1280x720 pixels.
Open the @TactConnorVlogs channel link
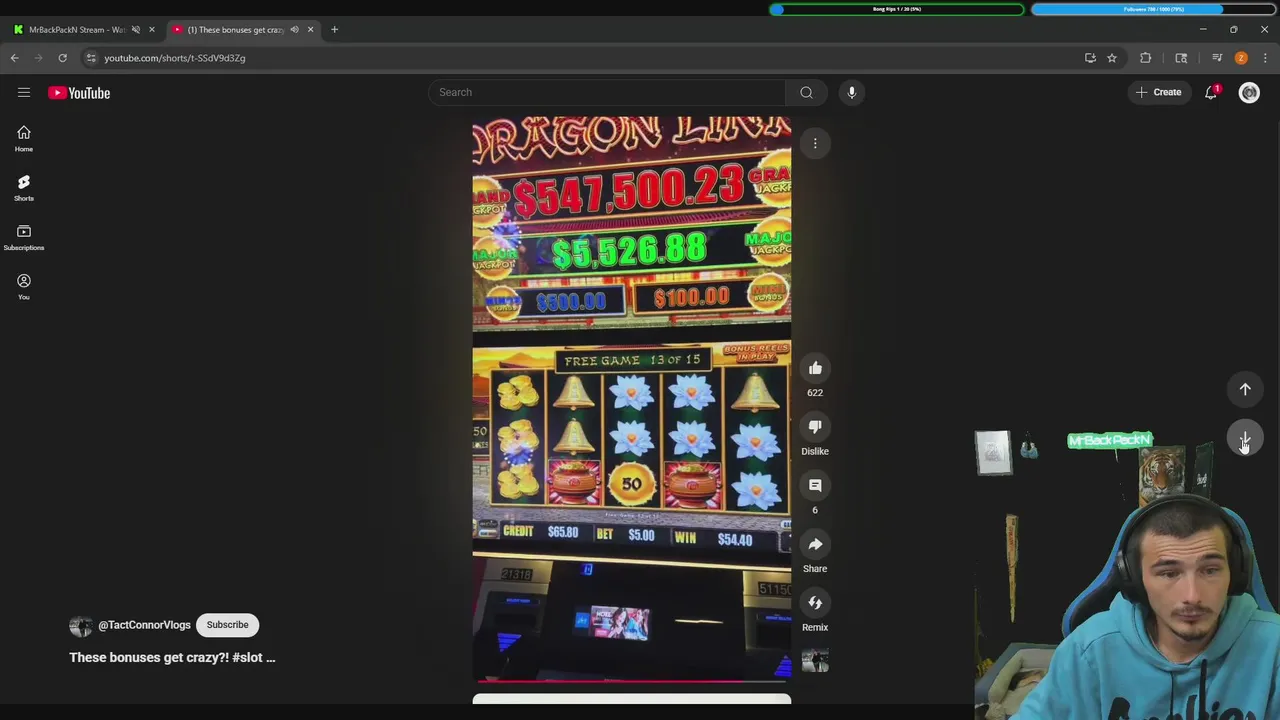click(144, 625)
